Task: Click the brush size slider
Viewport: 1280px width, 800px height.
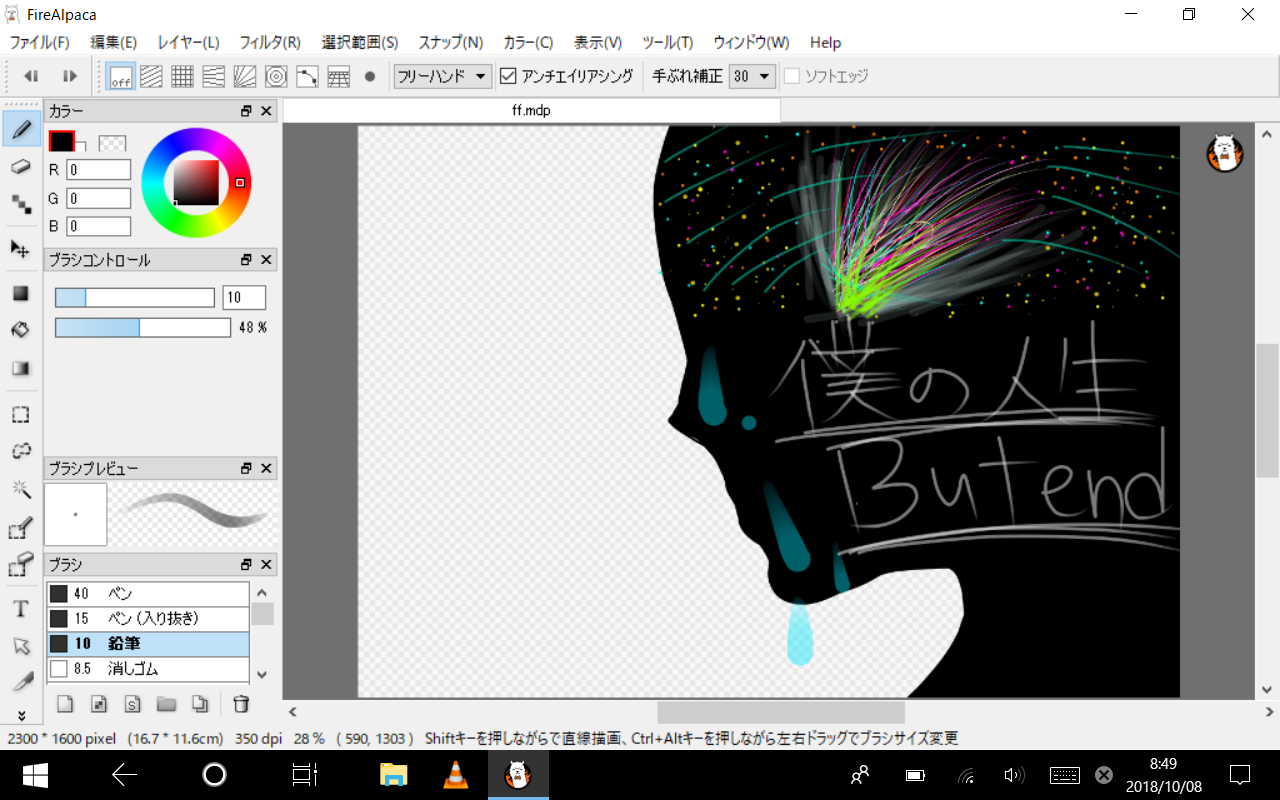Action: 135,297
